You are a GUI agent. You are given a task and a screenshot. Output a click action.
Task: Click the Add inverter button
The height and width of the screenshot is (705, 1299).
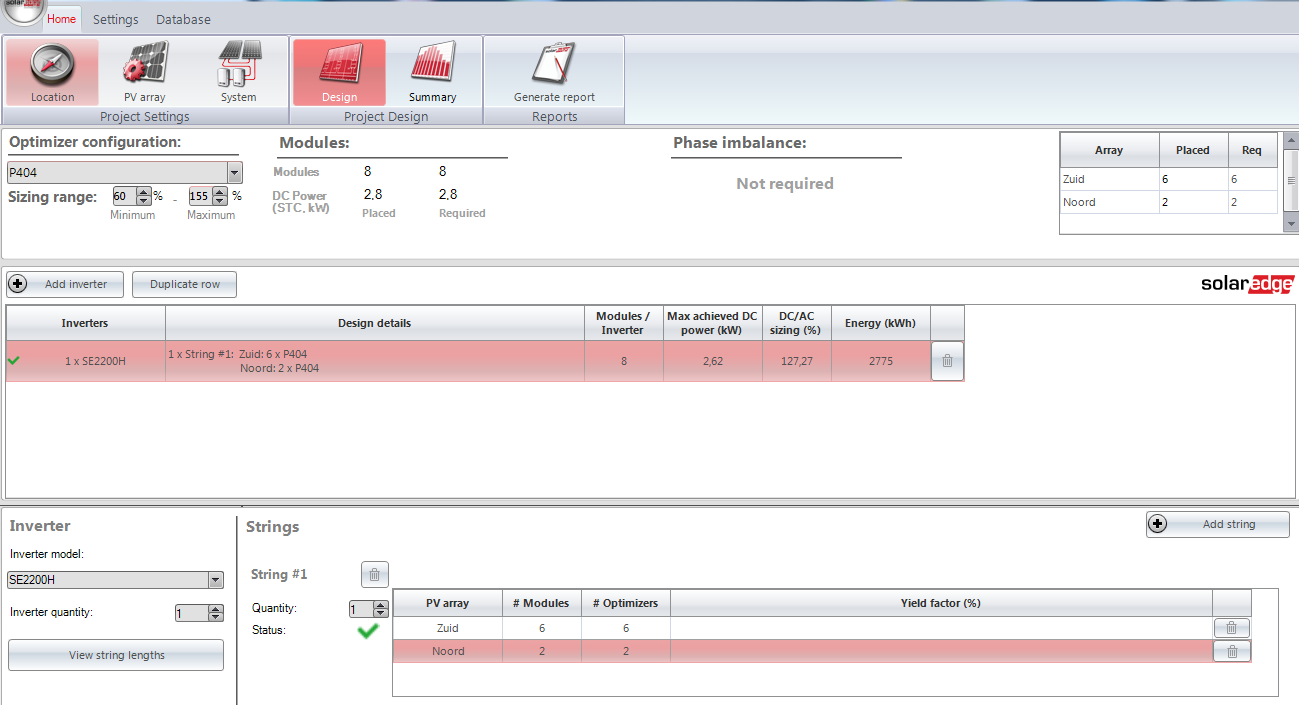pyautogui.click(x=65, y=284)
